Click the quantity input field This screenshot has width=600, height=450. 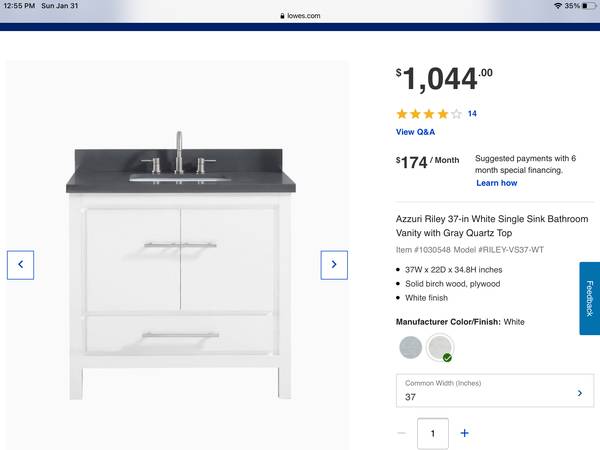tap(433, 433)
